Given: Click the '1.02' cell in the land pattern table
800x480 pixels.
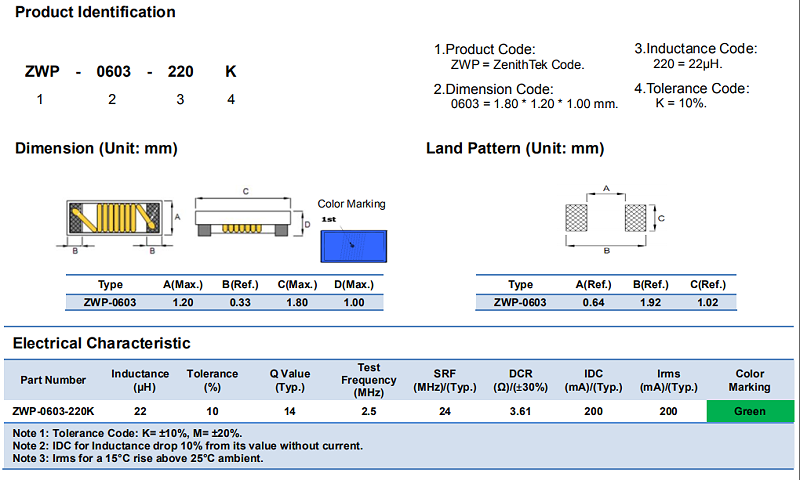Looking at the screenshot, I should (708, 302).
